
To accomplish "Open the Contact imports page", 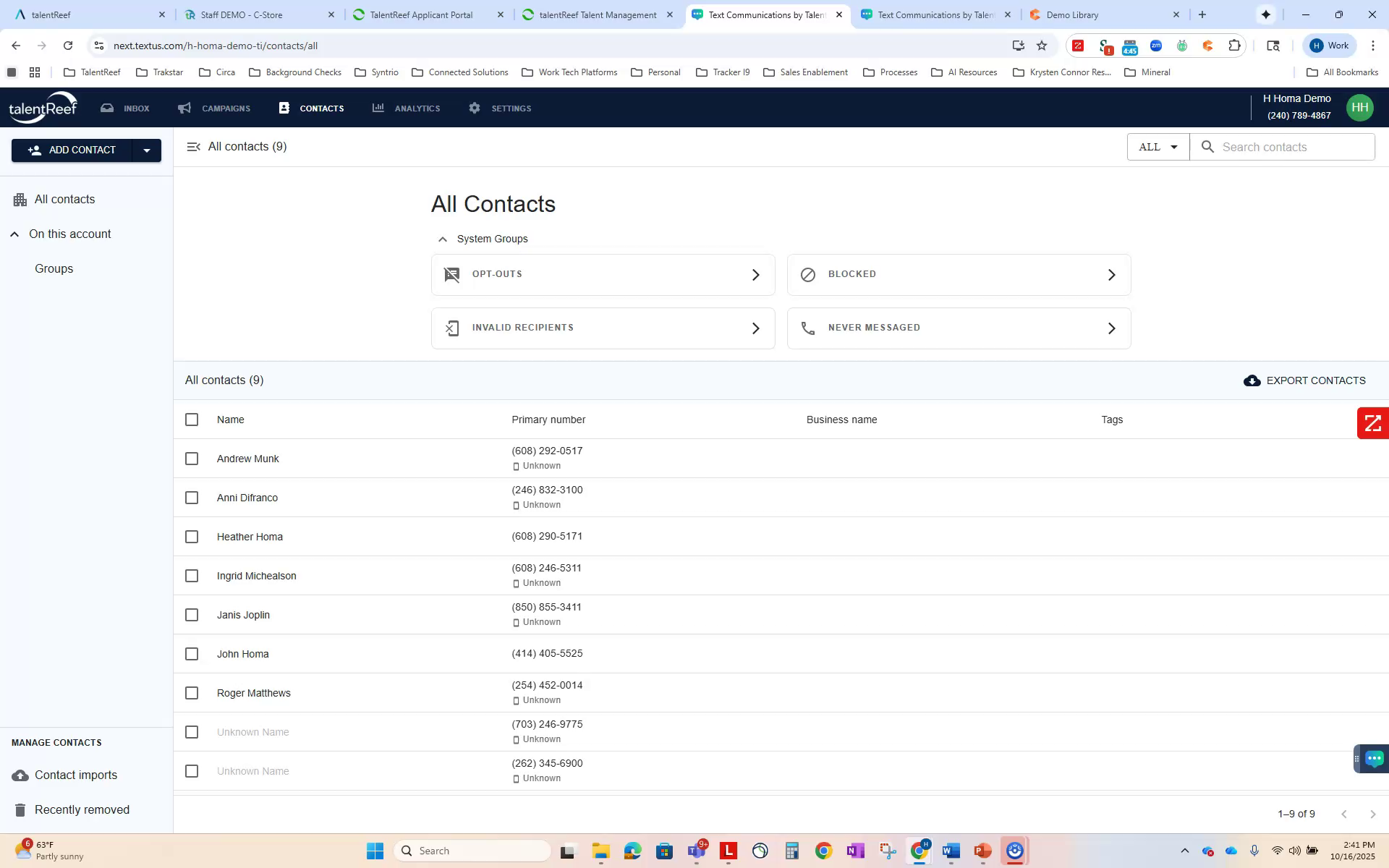I will 75,775.
